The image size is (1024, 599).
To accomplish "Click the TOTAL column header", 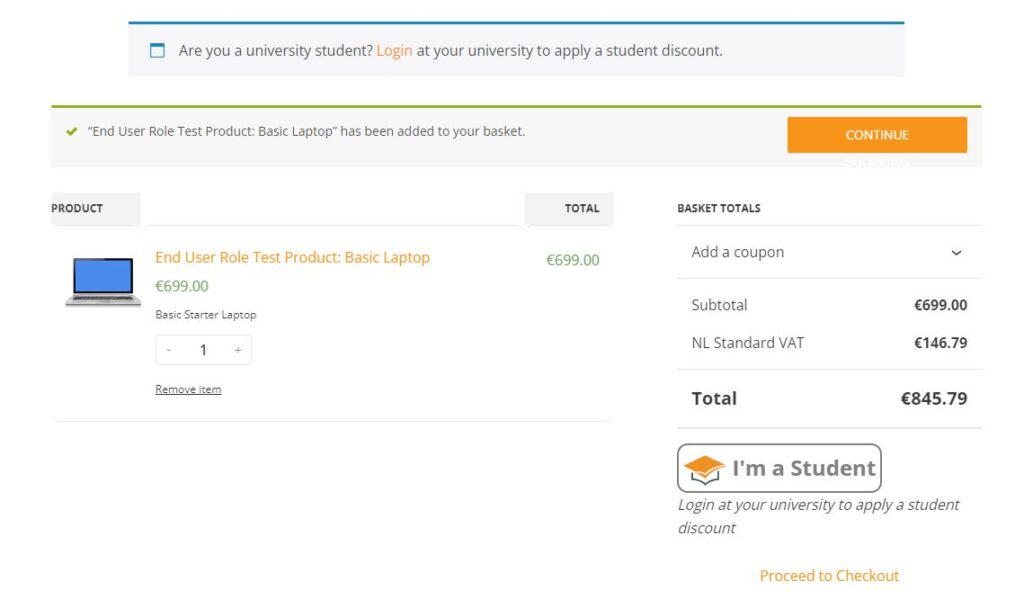I will coord(581,208).
